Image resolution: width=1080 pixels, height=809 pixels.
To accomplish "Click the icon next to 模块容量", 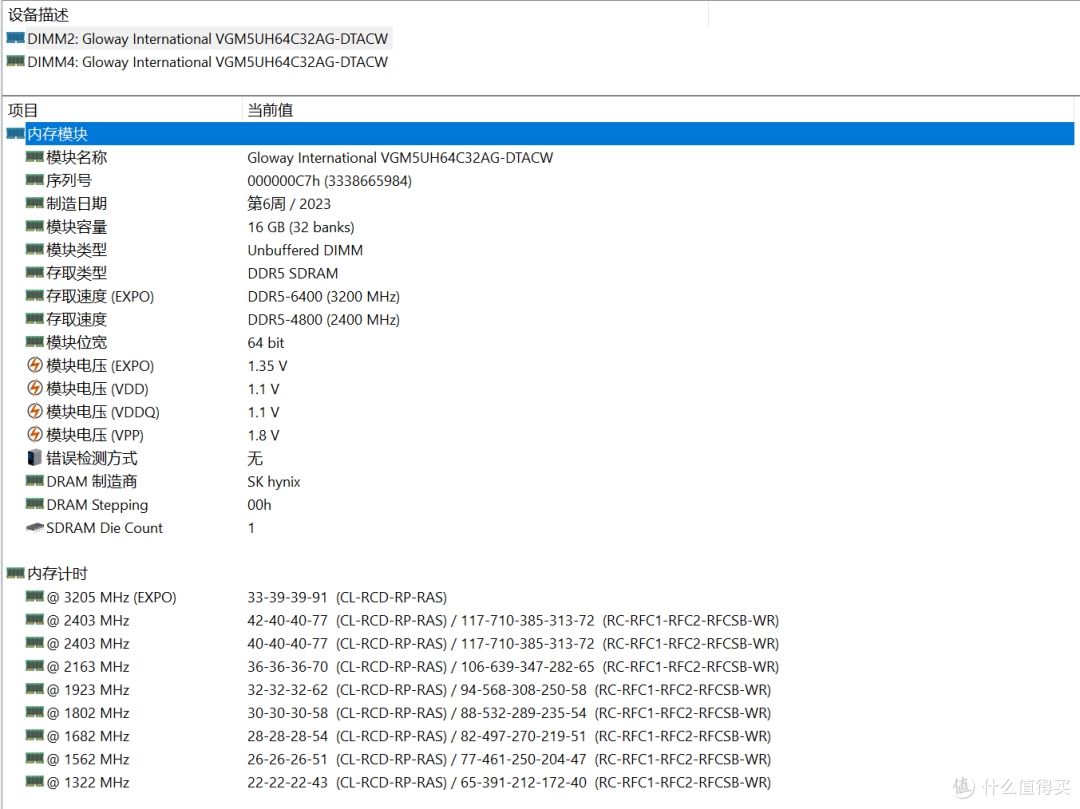I will coord(34,227).
